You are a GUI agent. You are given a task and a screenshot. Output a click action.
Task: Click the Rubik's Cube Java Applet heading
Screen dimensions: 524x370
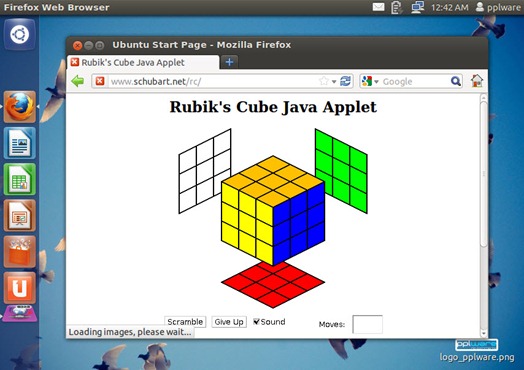273,107
